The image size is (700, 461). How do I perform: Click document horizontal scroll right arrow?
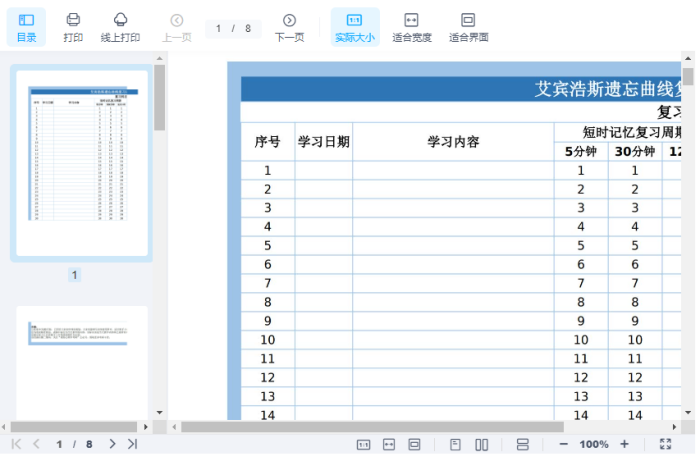[674, 428]
